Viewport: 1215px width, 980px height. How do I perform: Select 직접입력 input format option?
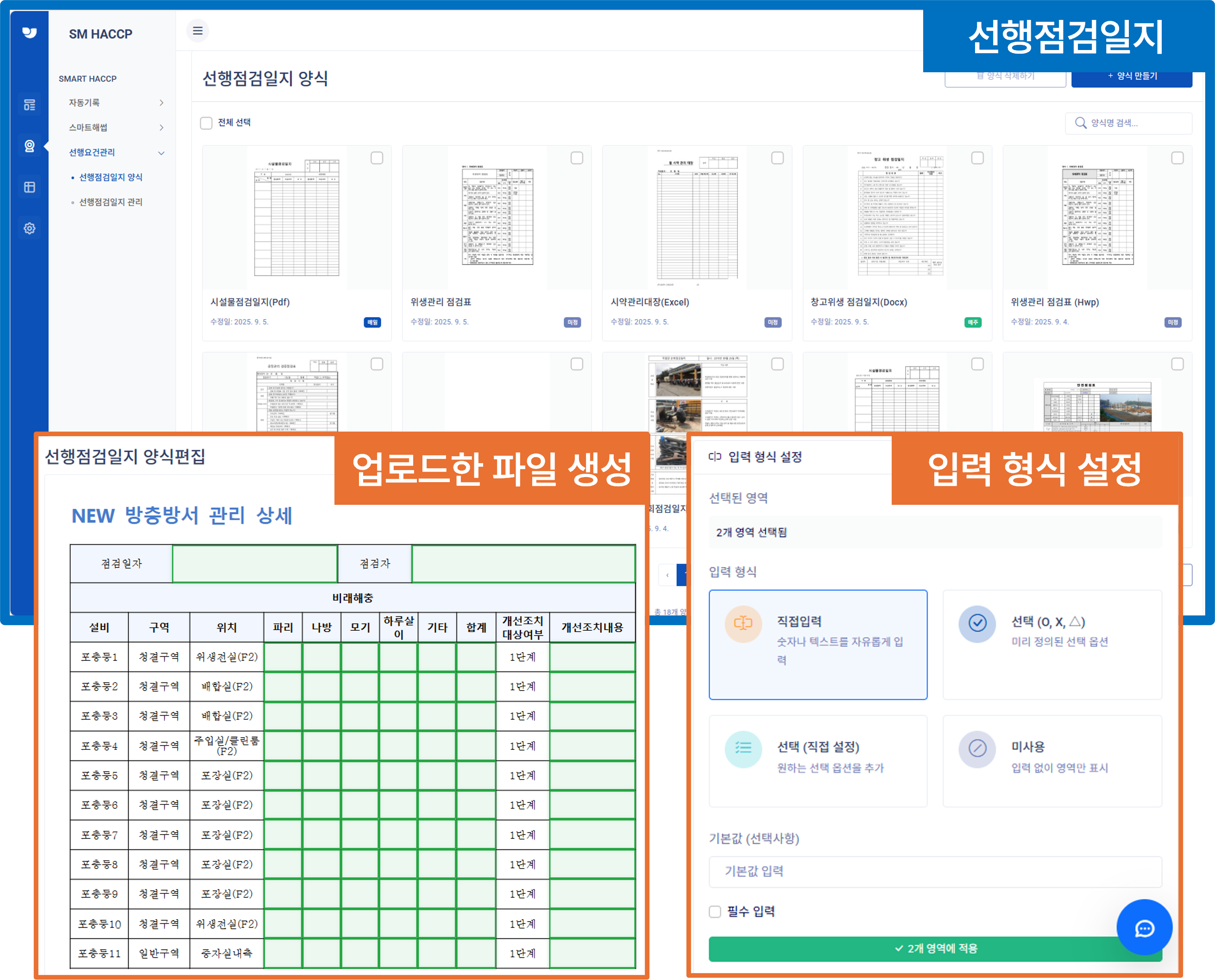[x=818, y=645]
